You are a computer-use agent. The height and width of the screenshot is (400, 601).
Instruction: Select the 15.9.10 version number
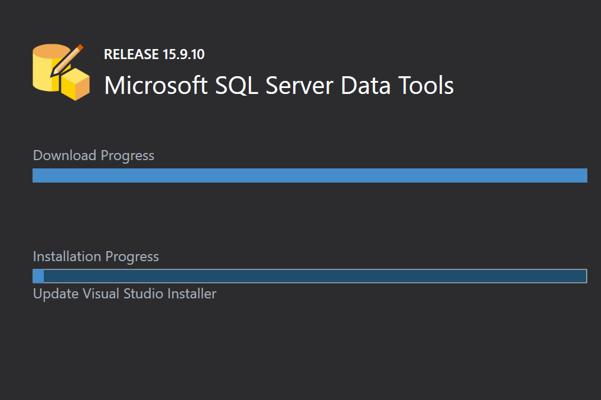click(x=184, y=54)
